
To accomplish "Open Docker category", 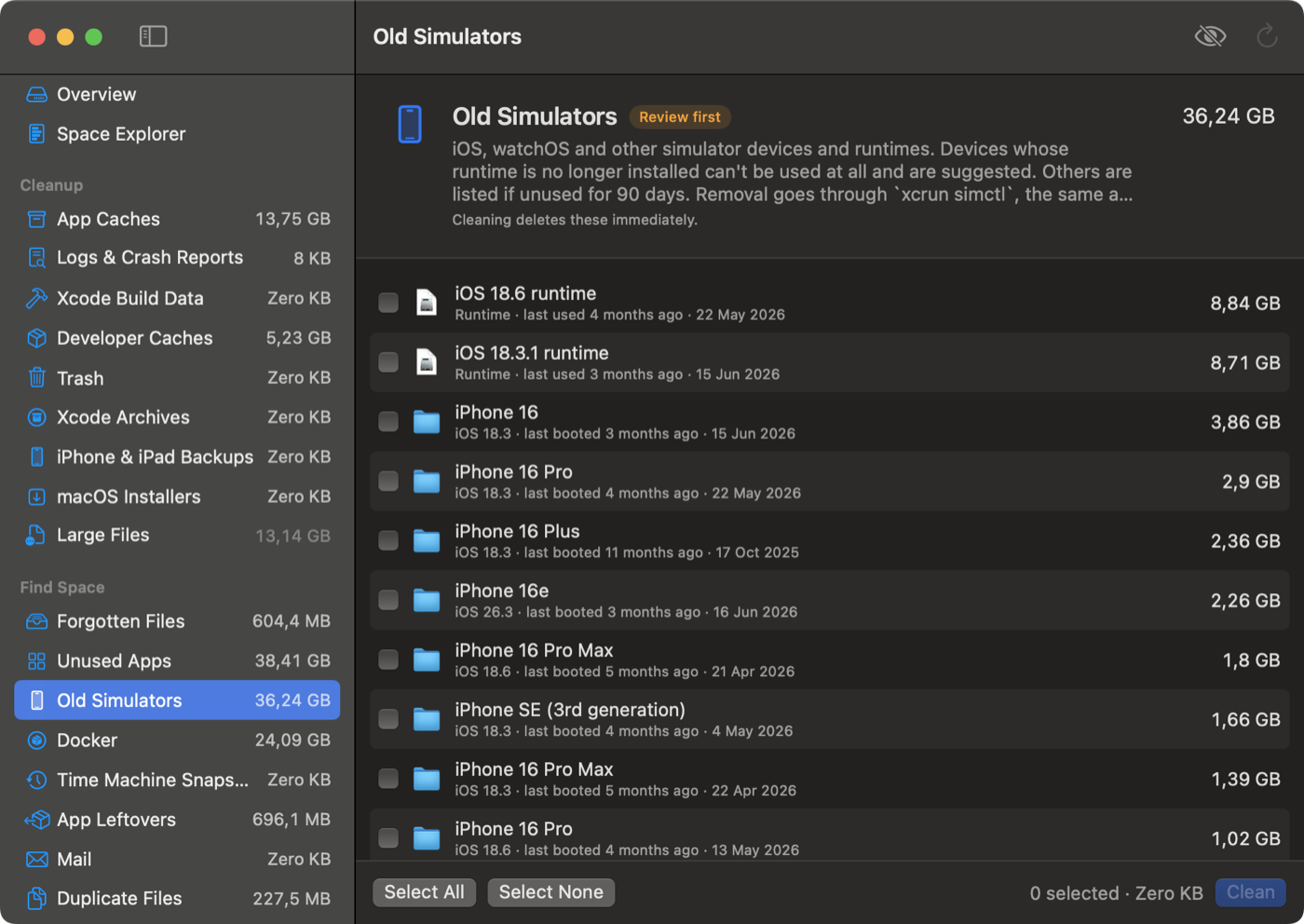I will point(177,741).
